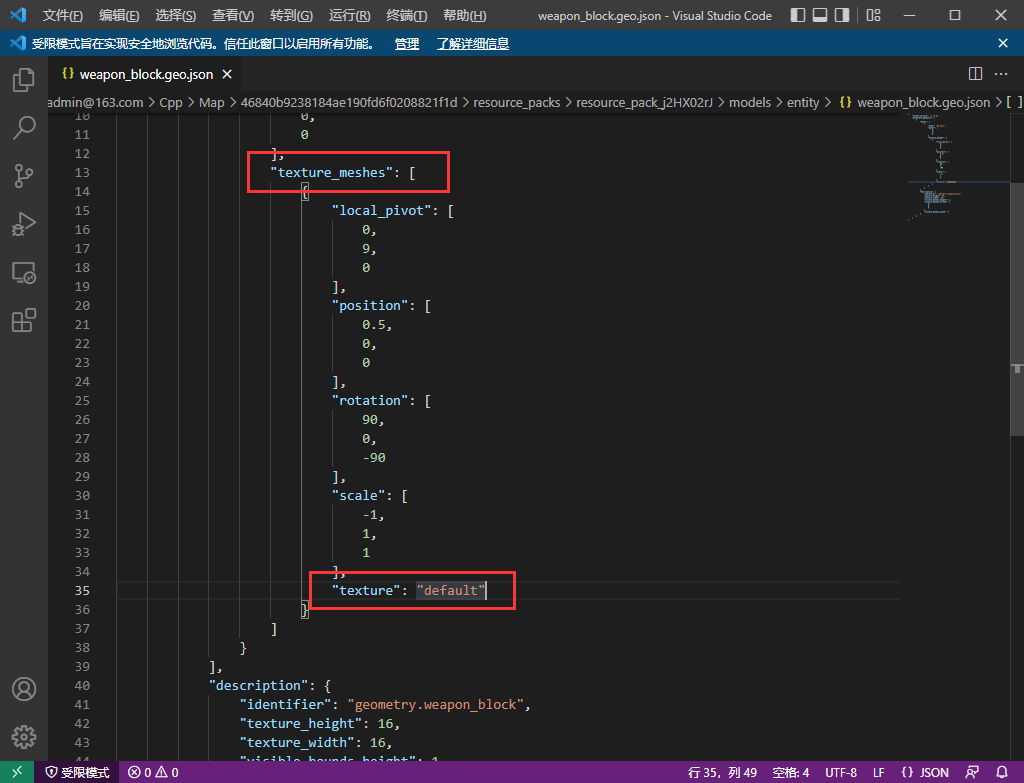Click the feedback icon in status bar
Image resolution: width=1024 pixels, height=783 pixels.
tap(972, 772)
